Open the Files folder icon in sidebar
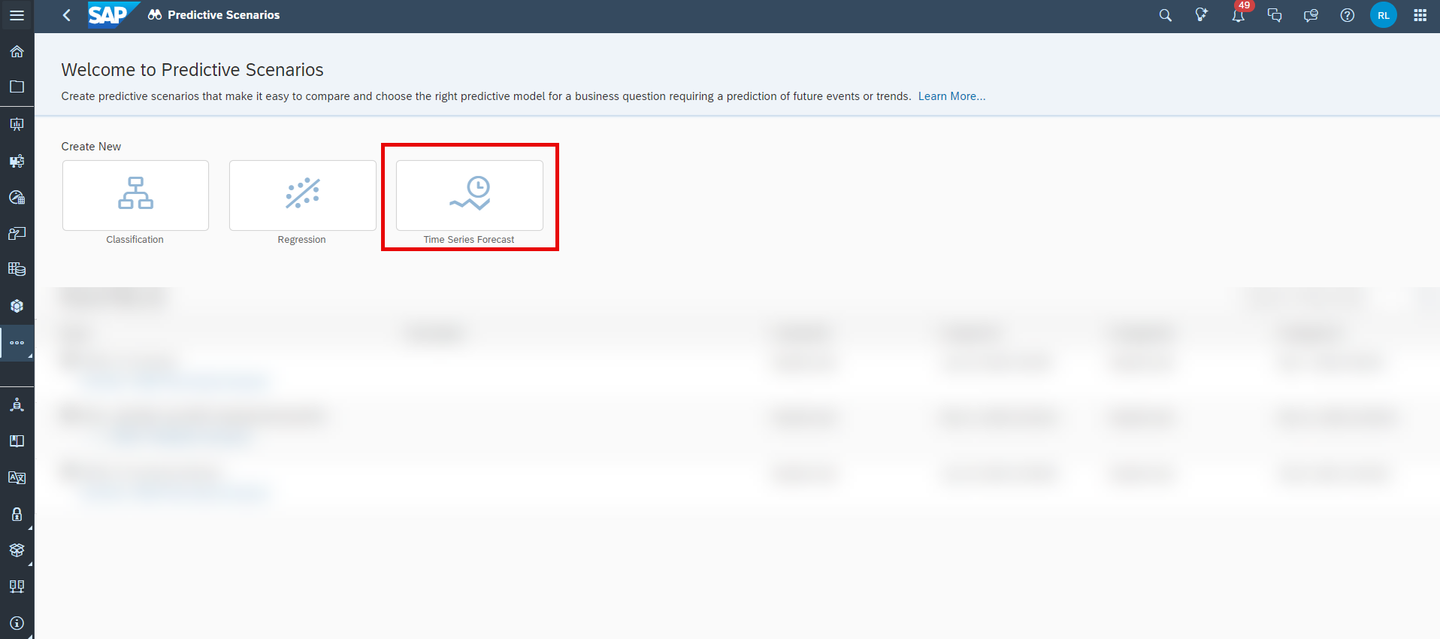Viewport: 1440px width, 639px height. (x=17, y=87)
